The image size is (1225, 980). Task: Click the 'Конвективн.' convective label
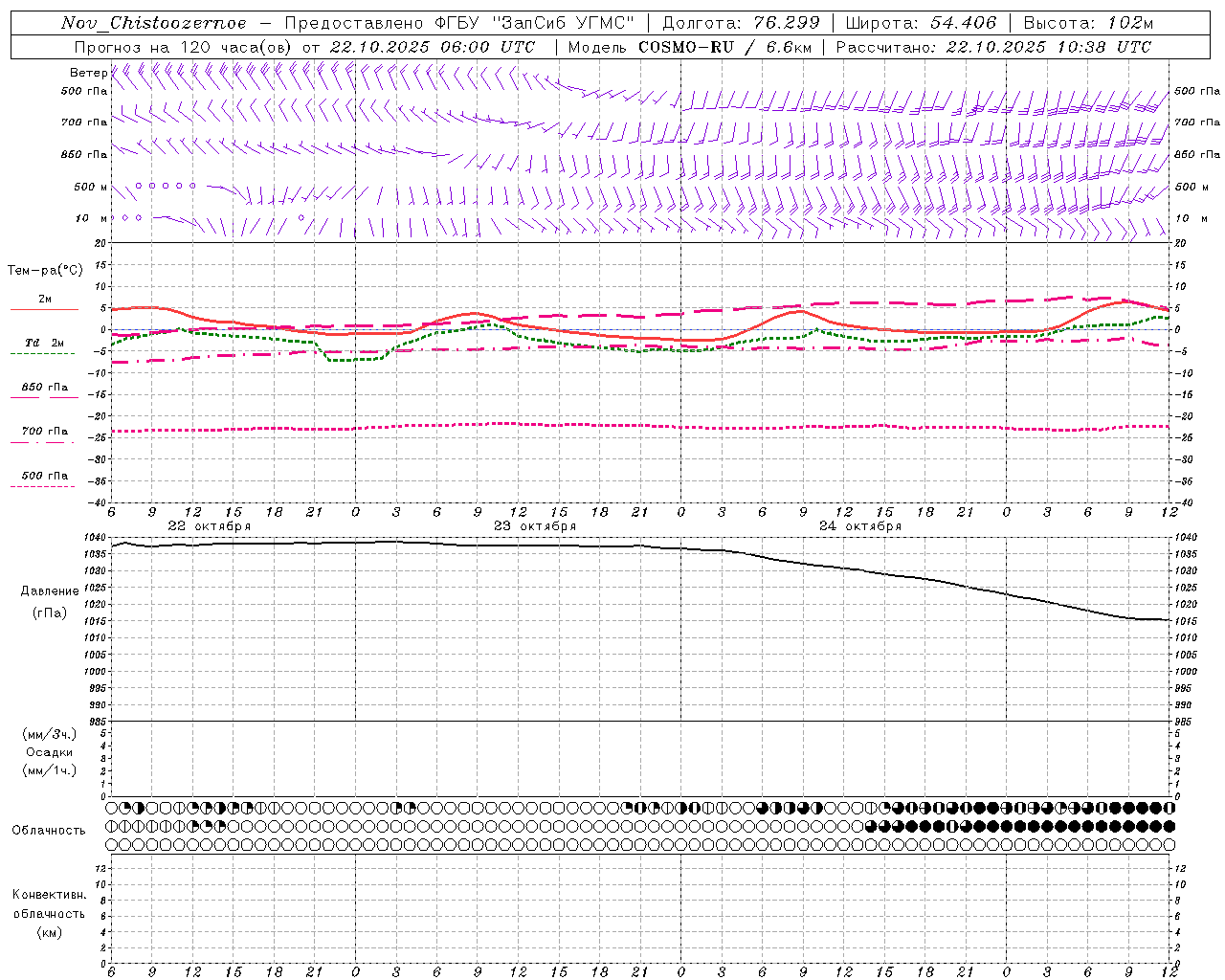coord(49,895)
